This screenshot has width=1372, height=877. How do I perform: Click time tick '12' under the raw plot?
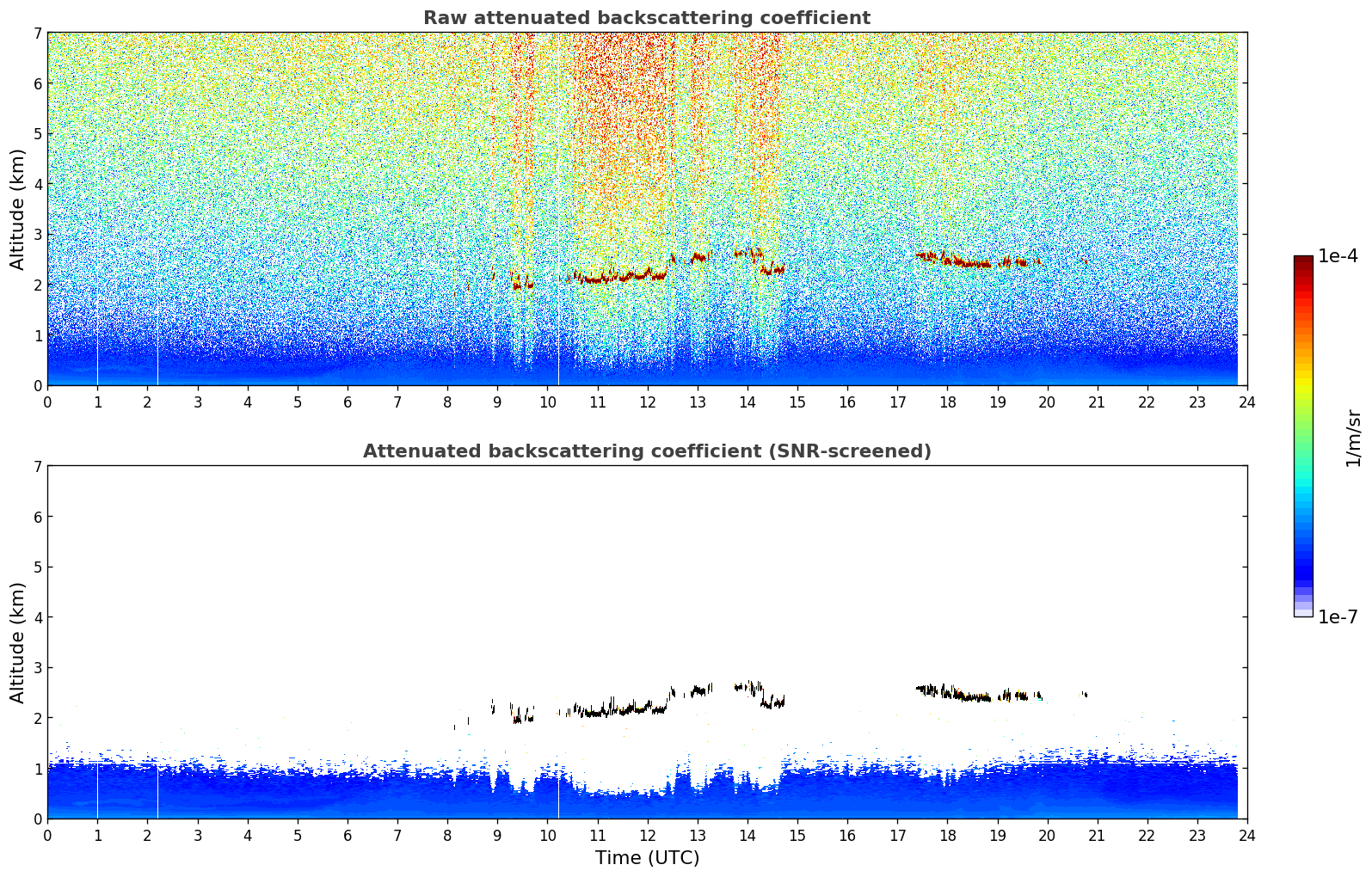pos(647,402)
